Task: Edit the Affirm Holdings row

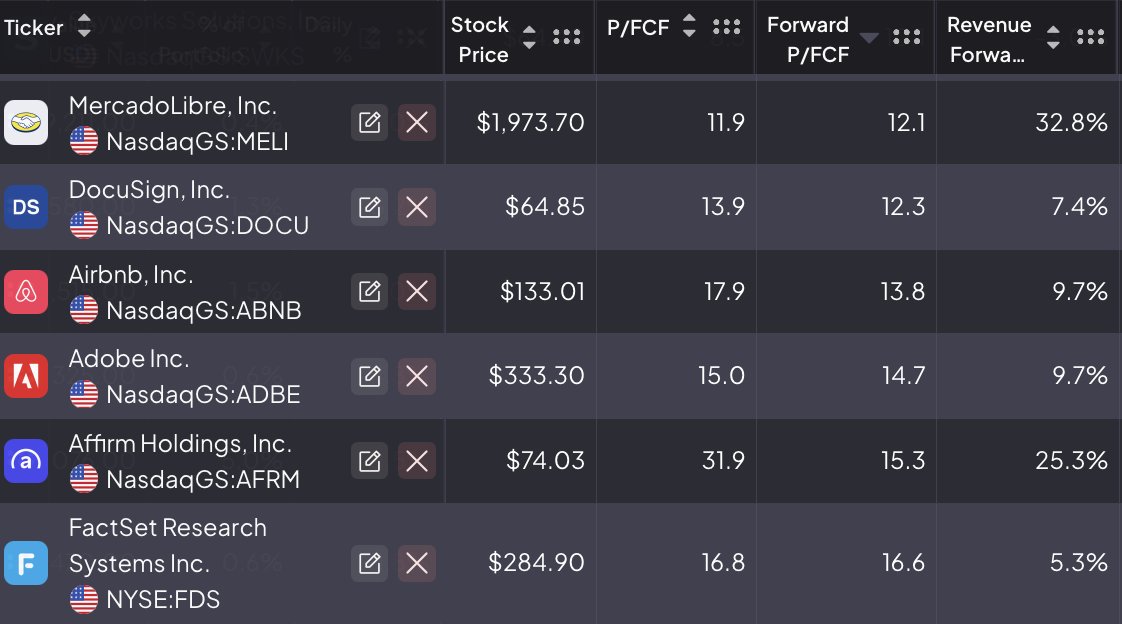Action: [x=369, y=461]
